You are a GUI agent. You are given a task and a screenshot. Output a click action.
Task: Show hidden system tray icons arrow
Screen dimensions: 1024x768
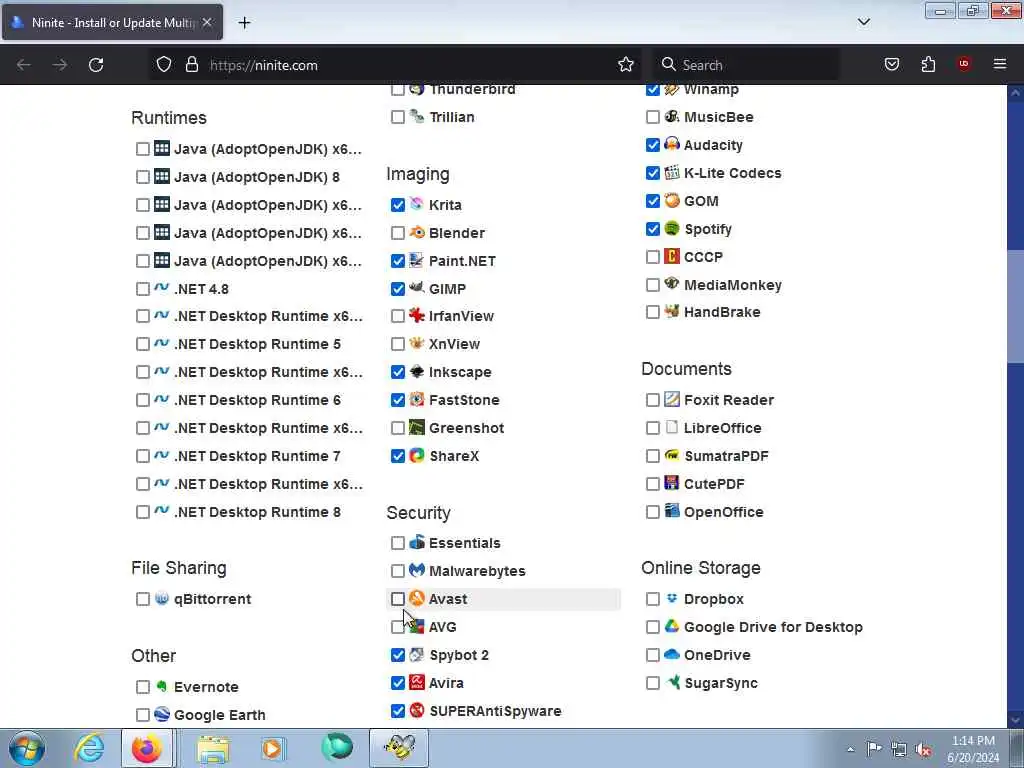[850, 749]
